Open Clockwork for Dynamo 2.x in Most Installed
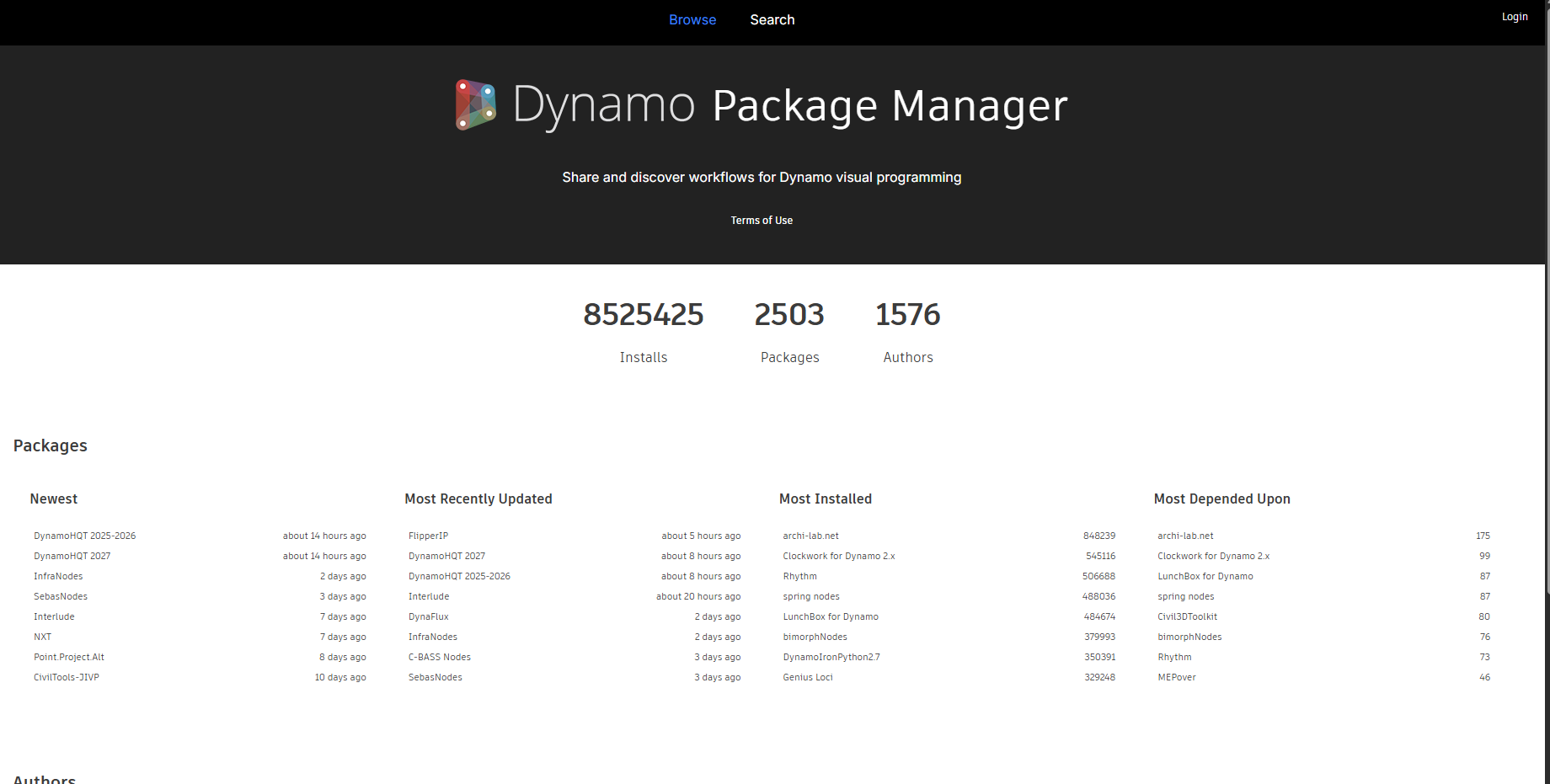The image size is (1550, 784). click(x=839, y=556)
